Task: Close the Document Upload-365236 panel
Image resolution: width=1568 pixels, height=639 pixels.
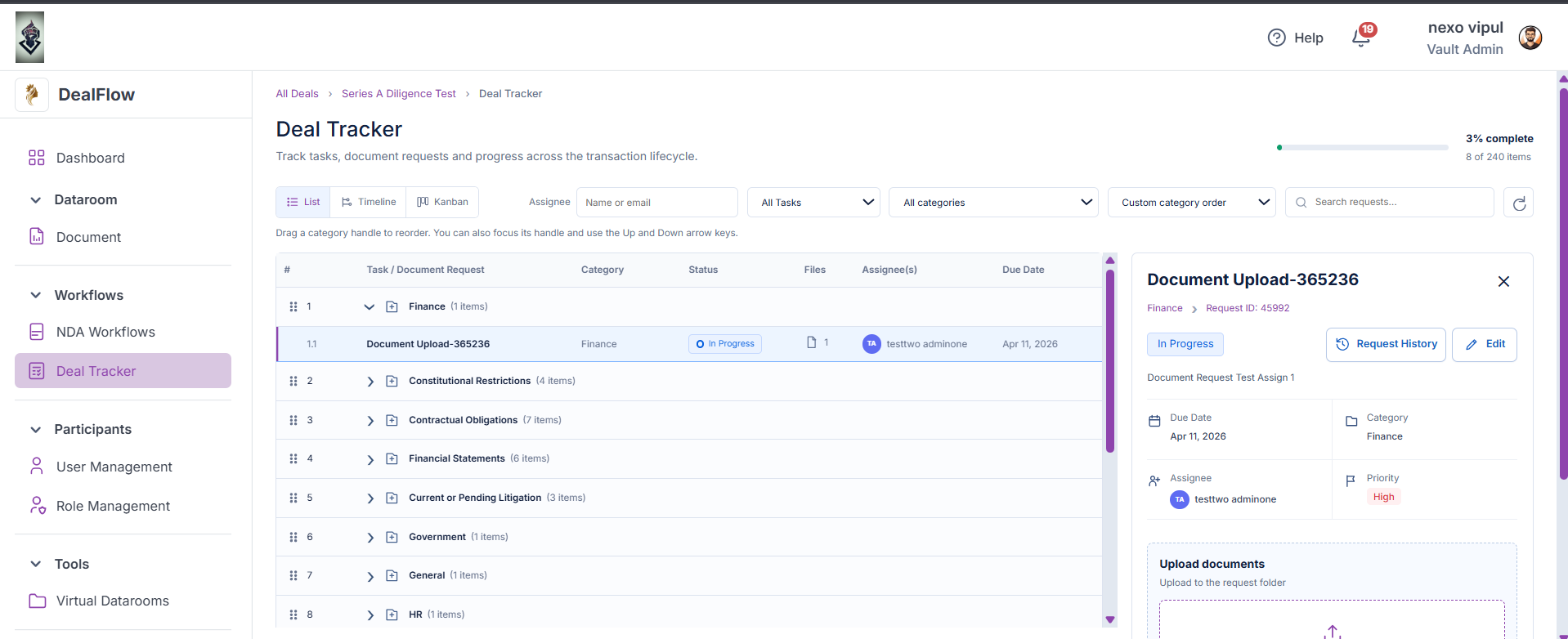Action: (1503, 281)
